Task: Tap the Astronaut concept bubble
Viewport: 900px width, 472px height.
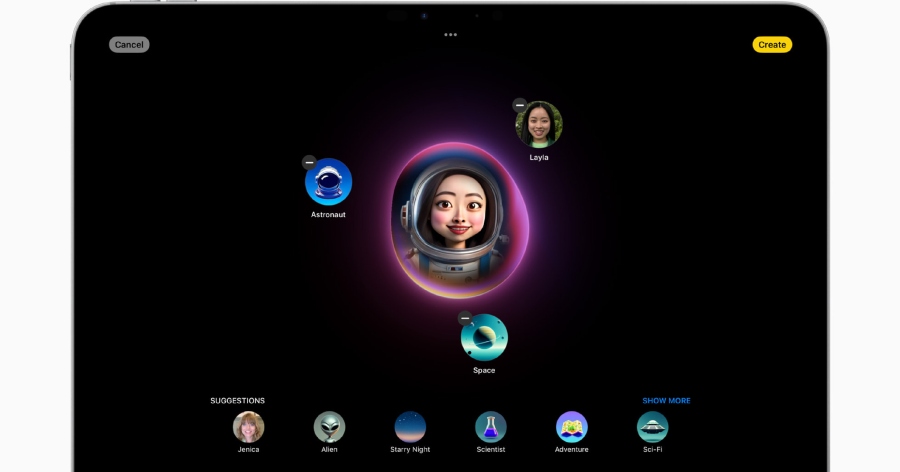Action: [x=329, y=182]
